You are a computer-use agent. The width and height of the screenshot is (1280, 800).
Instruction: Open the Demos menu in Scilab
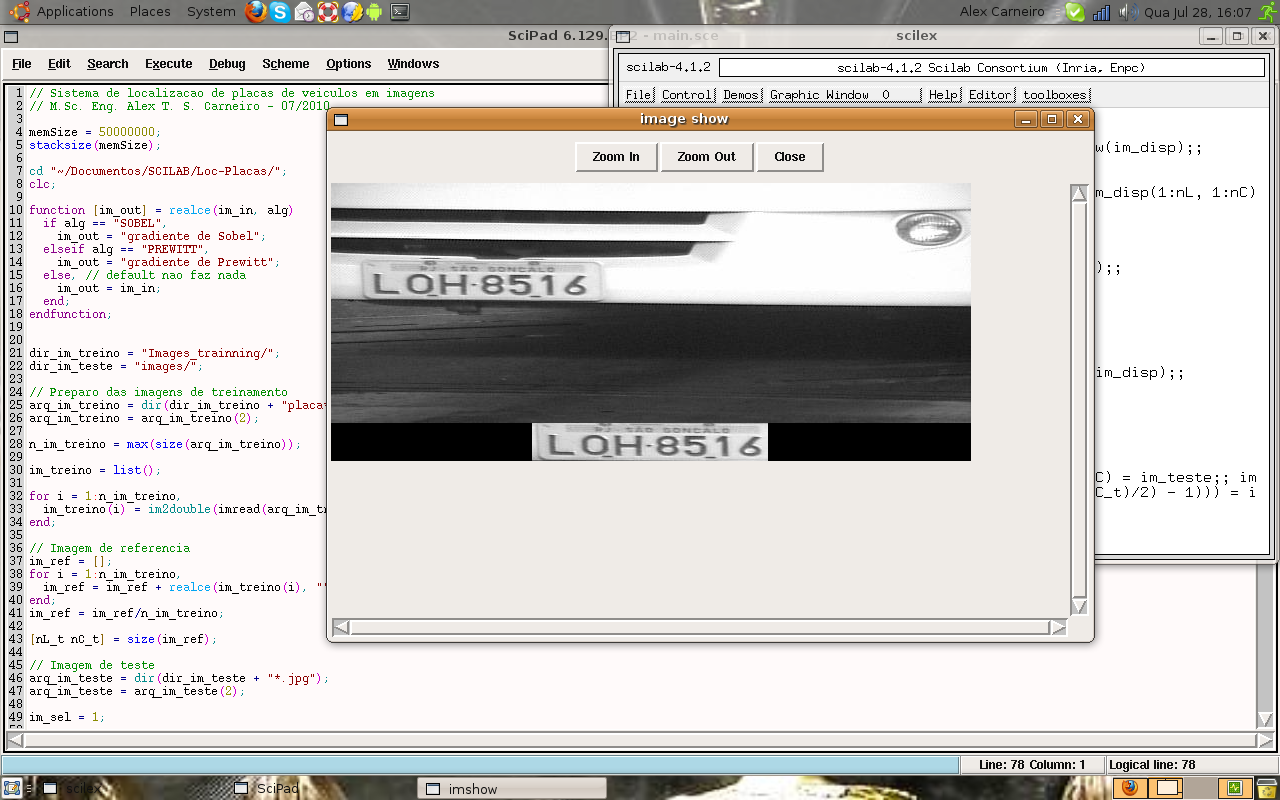coord(739,94)
